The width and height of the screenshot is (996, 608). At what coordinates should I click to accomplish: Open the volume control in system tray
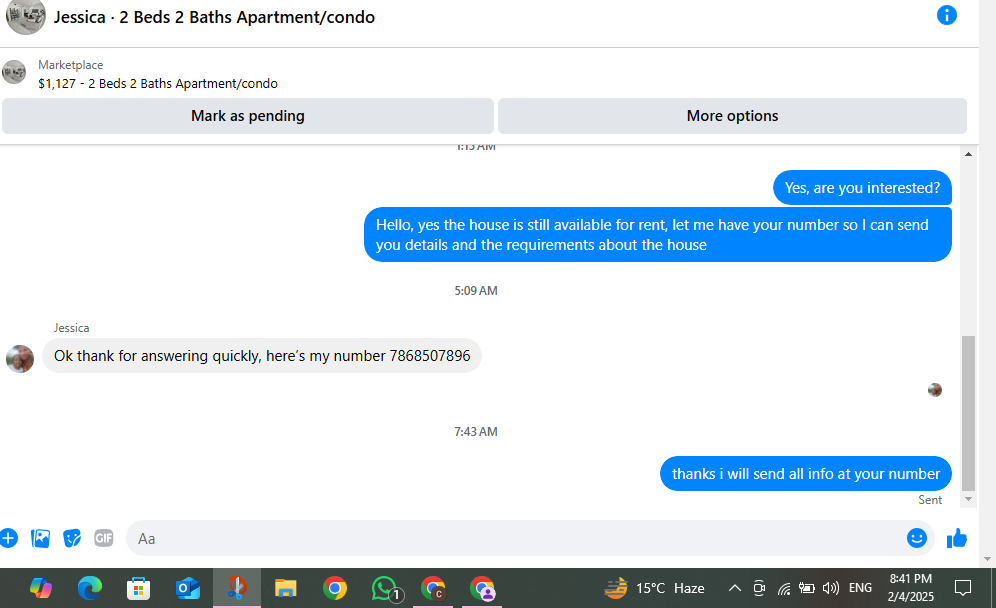(x=830, y=588)
